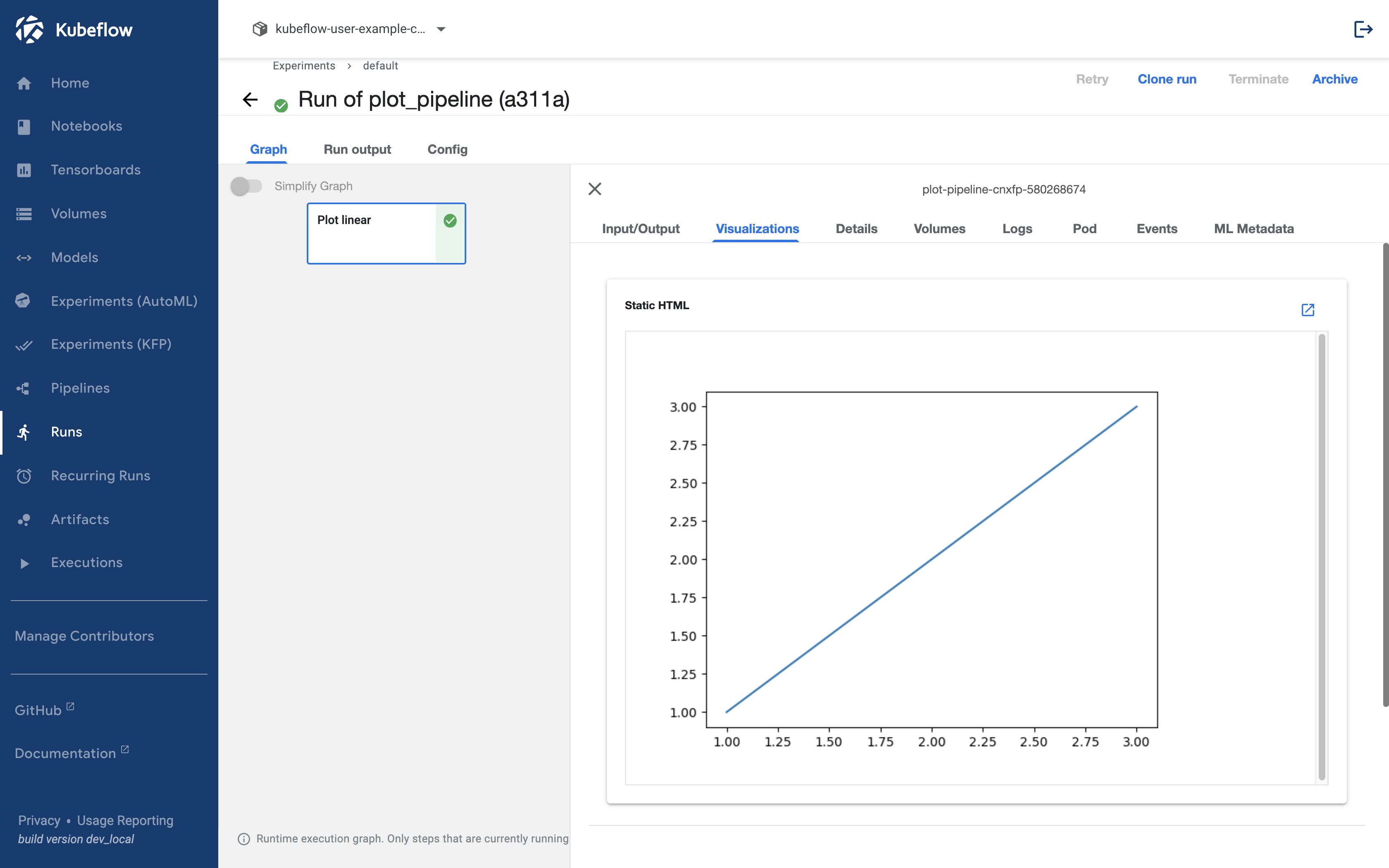
Task: Toggle the Simplify Graph switch
Action: (247, 185)
